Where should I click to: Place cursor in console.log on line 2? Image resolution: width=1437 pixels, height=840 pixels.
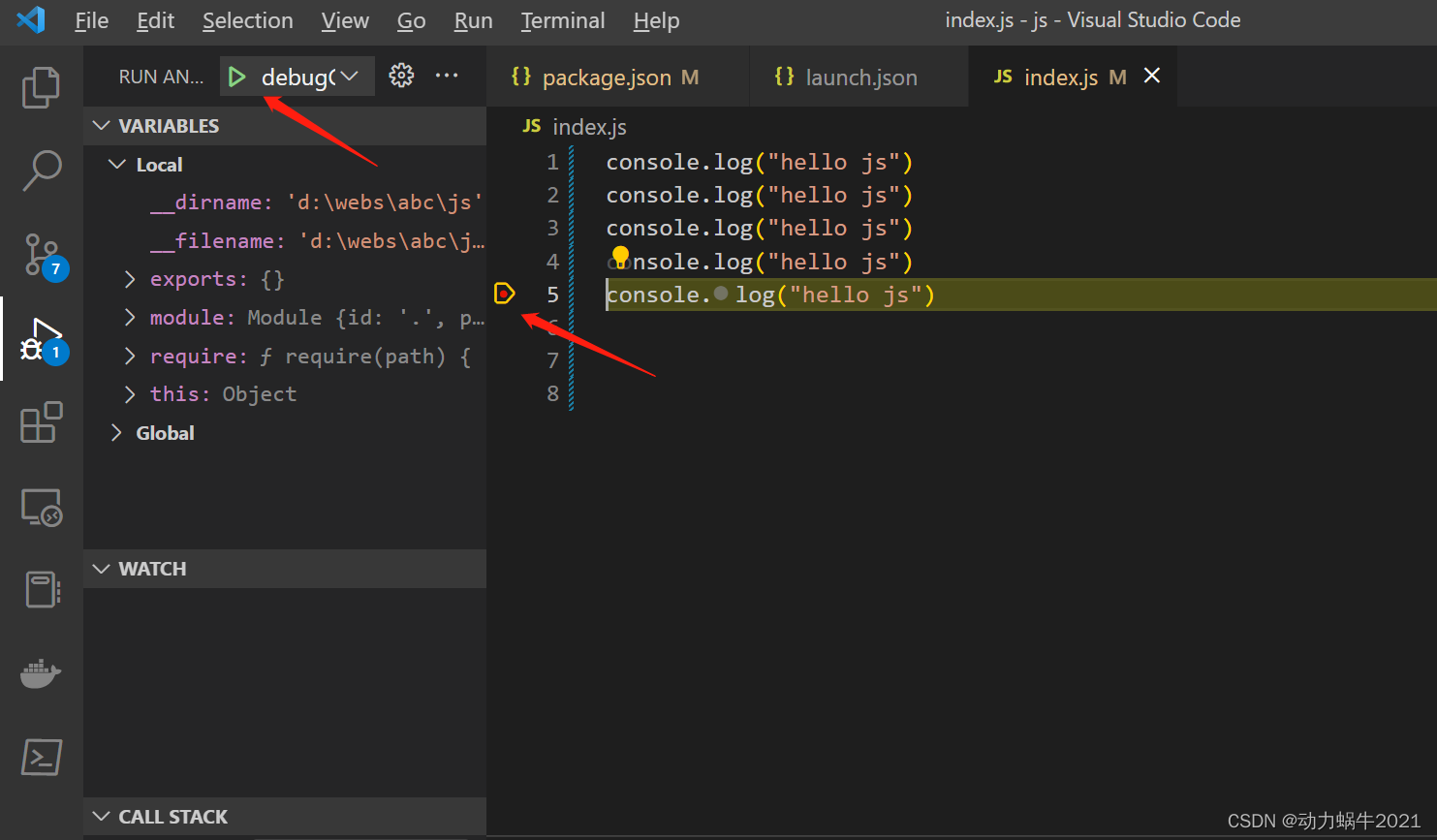(760, 195)
